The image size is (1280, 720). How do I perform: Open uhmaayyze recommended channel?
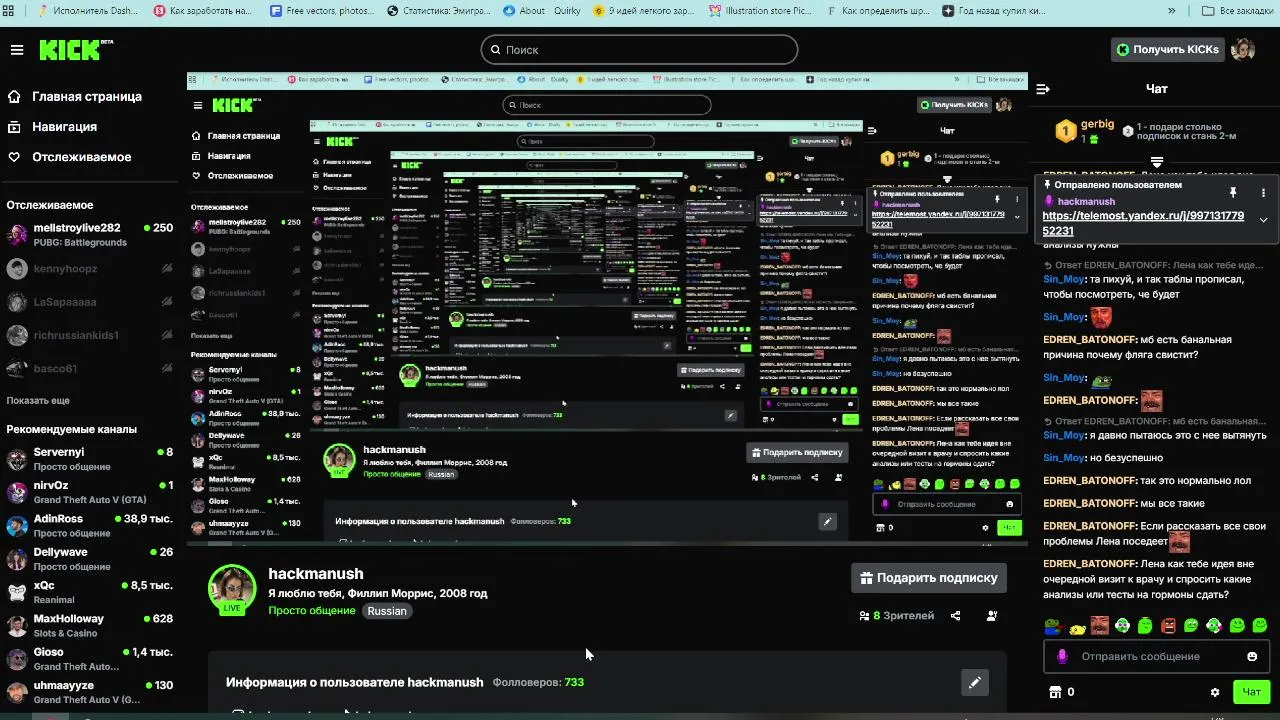(90, 691)
